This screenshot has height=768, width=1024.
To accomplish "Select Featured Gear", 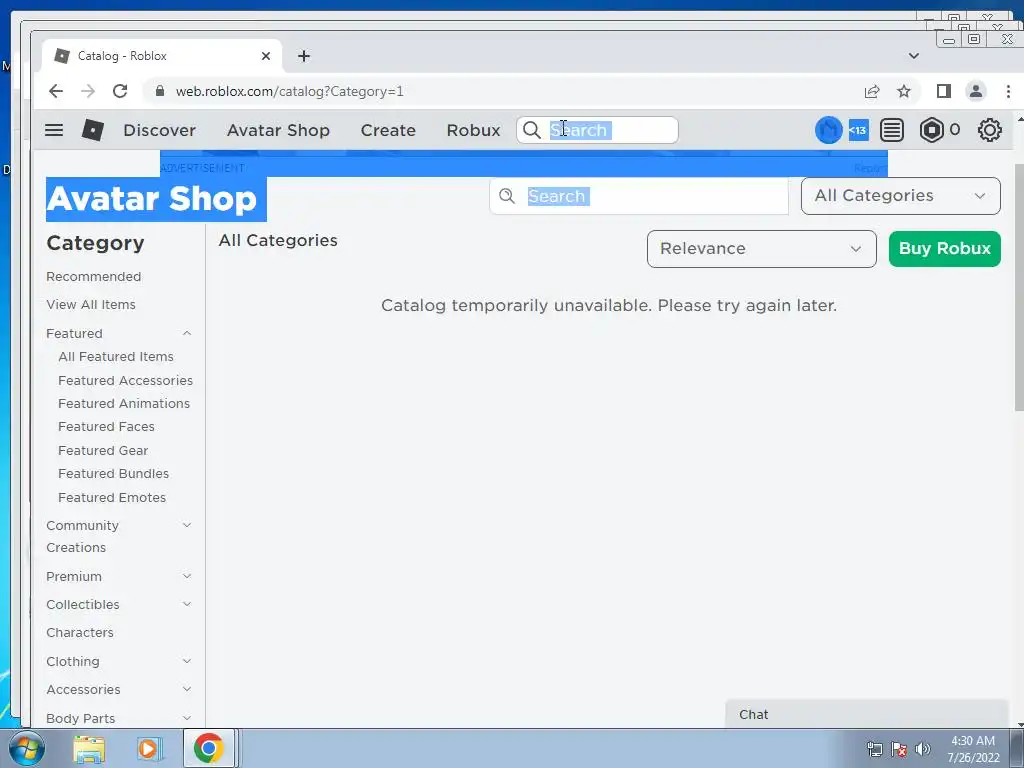I will [103, 451].
